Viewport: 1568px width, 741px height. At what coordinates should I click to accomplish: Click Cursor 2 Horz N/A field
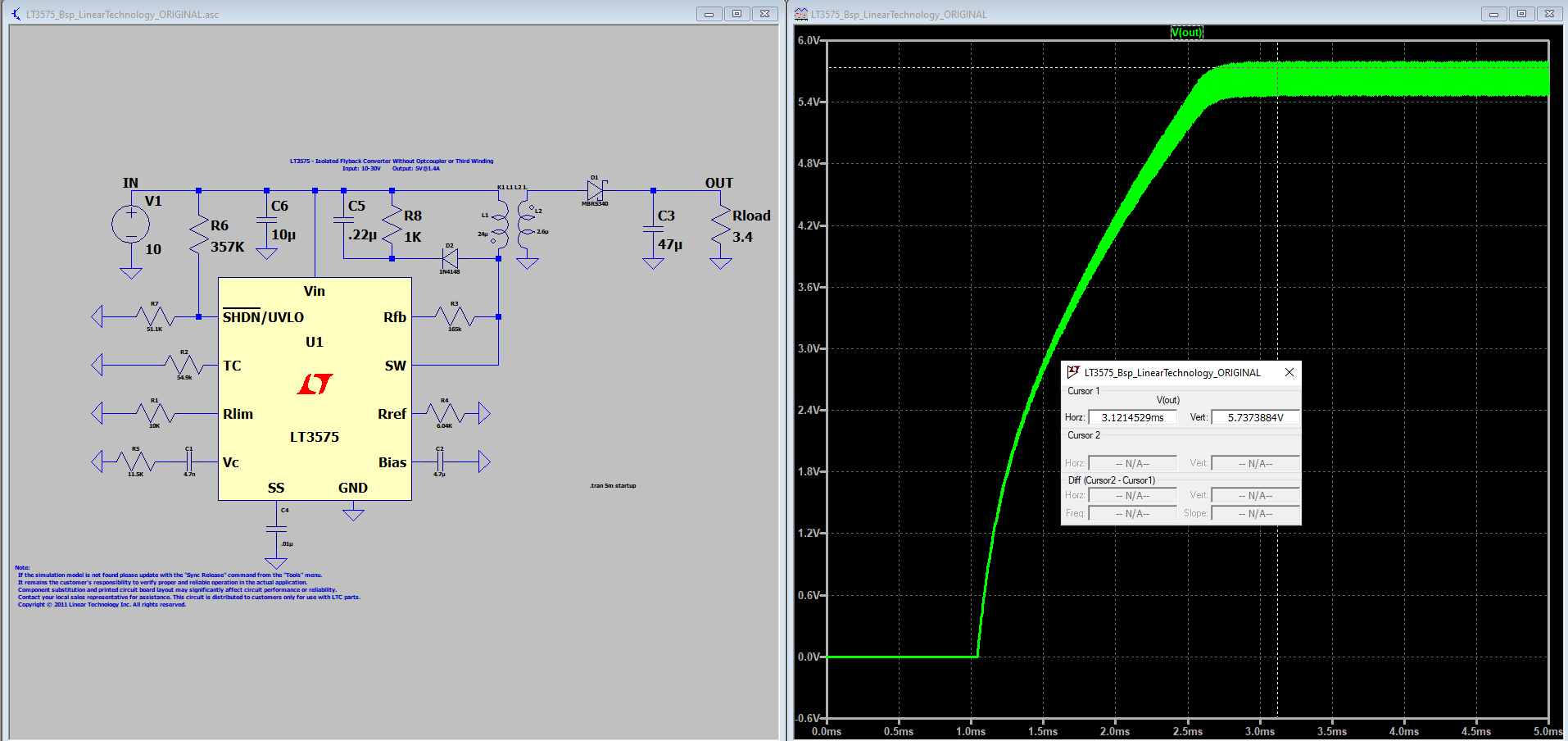coord(1132,463)
